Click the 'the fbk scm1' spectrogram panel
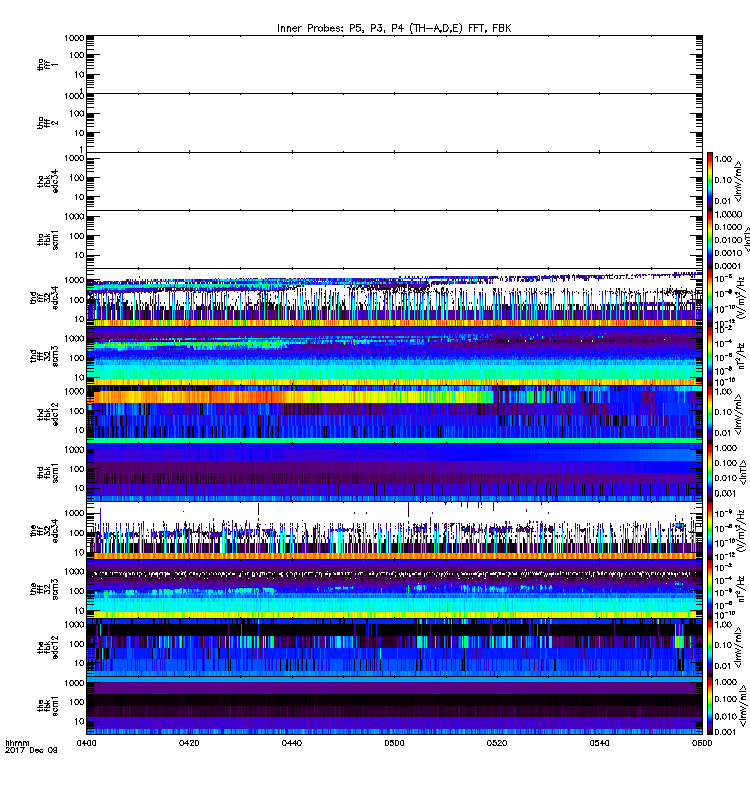The height and width of the screenshot is (800, 750). [394, 706]
